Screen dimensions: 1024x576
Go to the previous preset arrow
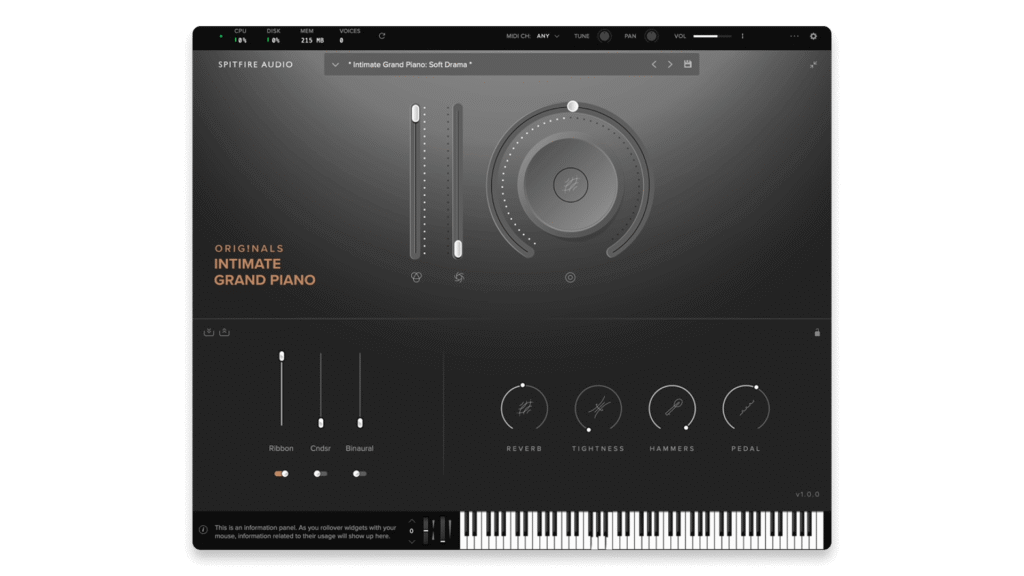click(654, 64)
